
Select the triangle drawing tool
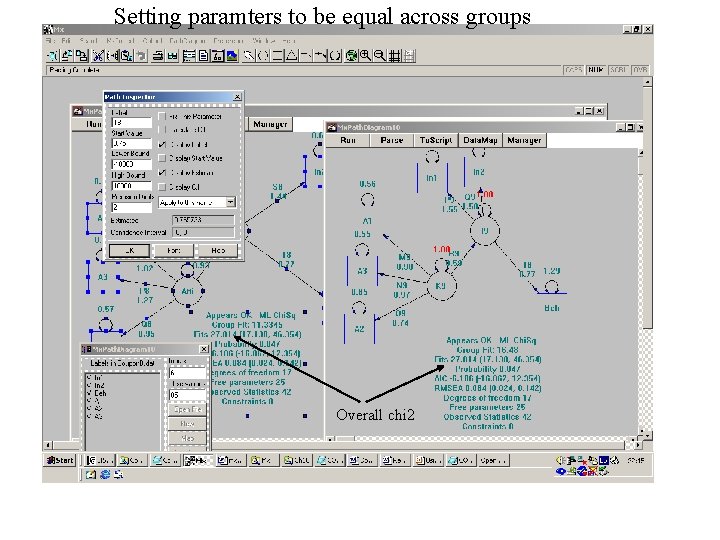click(x=292, y=56)
